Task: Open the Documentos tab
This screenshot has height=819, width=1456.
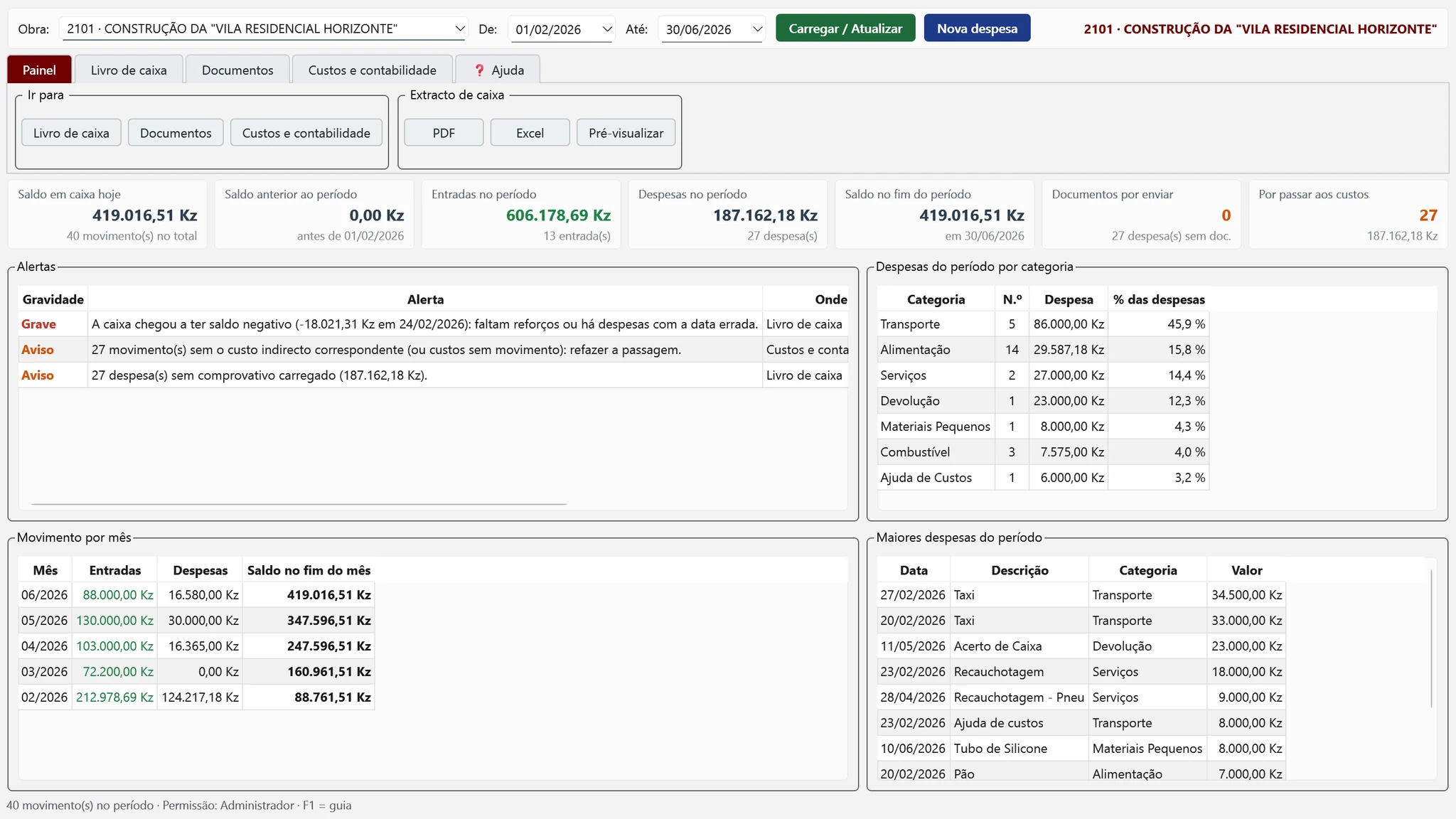Action: (237, 70)
